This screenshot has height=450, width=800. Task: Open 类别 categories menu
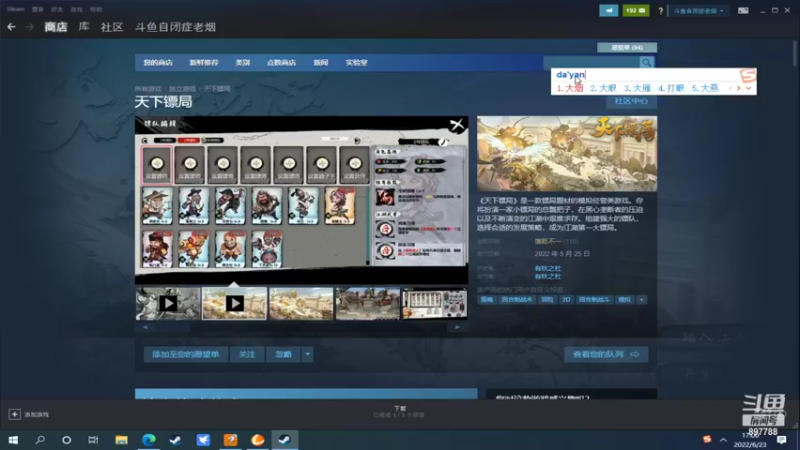click(x=242, y=63)
